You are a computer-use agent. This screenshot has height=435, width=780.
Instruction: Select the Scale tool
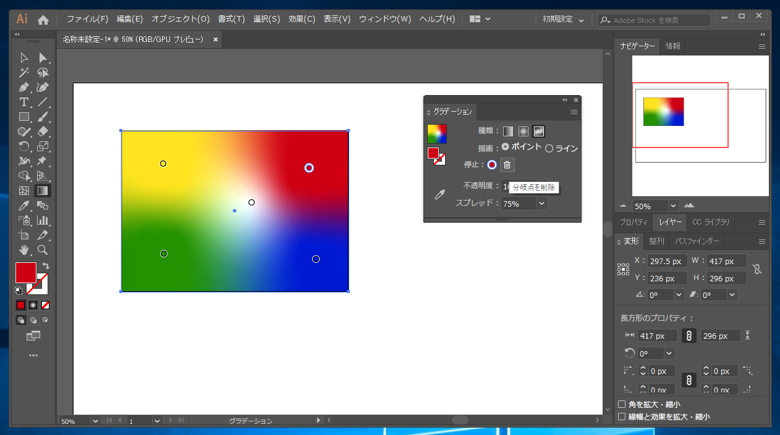[43, 146]
